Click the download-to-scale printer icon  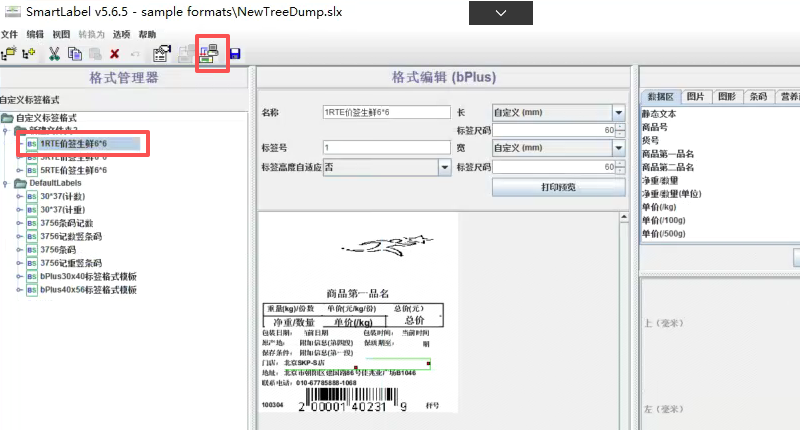pyautogui.click(x=211, y=53)
